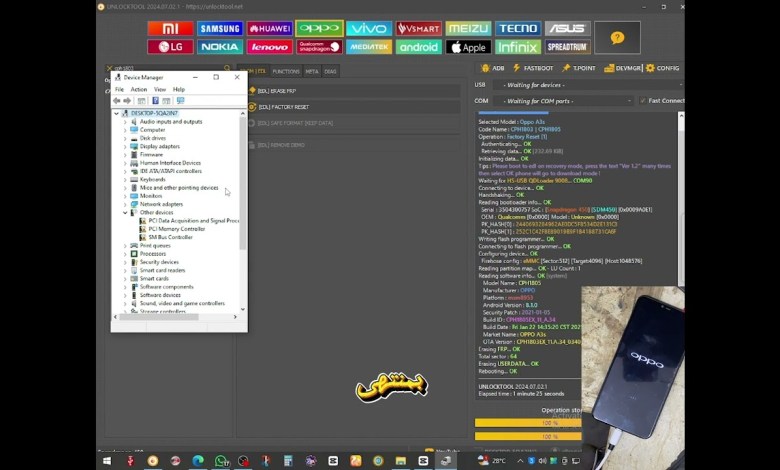Choose the Huawei brand icon
Image resolution: width=780 pixels, height=470 pixels.
click(x=269, y=29)
